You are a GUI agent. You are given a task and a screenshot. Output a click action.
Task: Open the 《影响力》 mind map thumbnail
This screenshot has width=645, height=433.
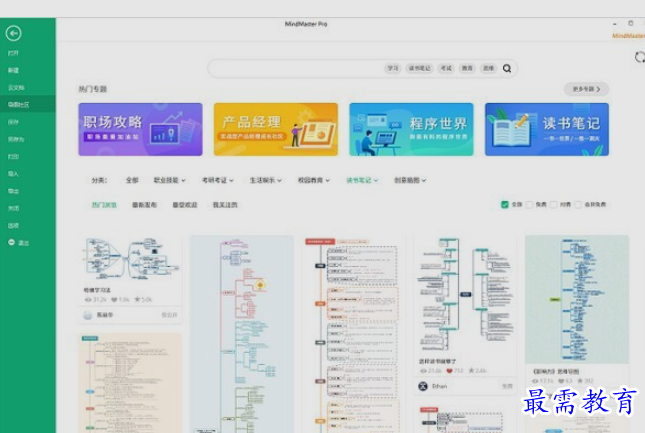tap(577, 299)
